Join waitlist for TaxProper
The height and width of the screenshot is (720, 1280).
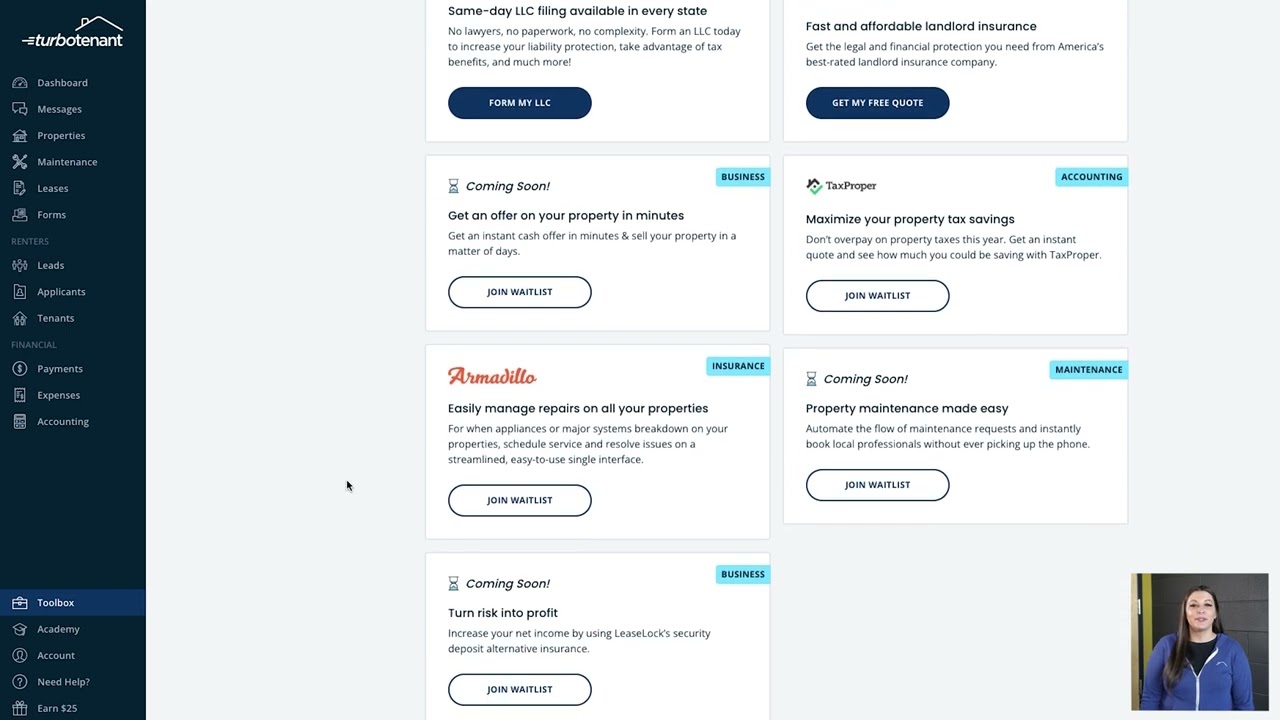878,296
